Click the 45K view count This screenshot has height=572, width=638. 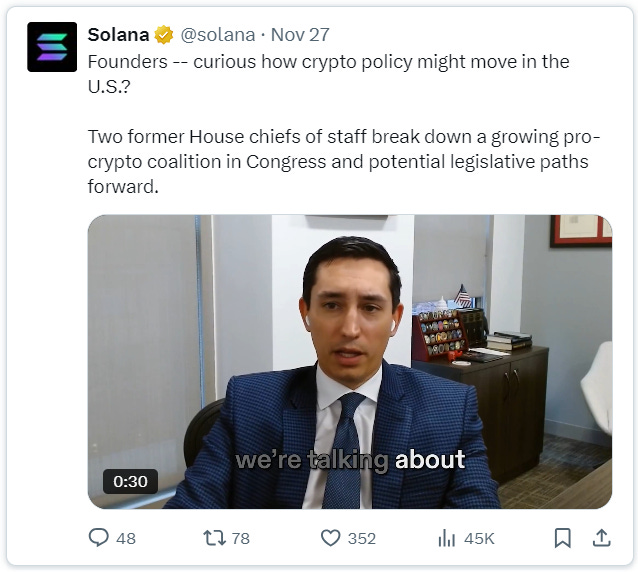[x=479, y=539]
